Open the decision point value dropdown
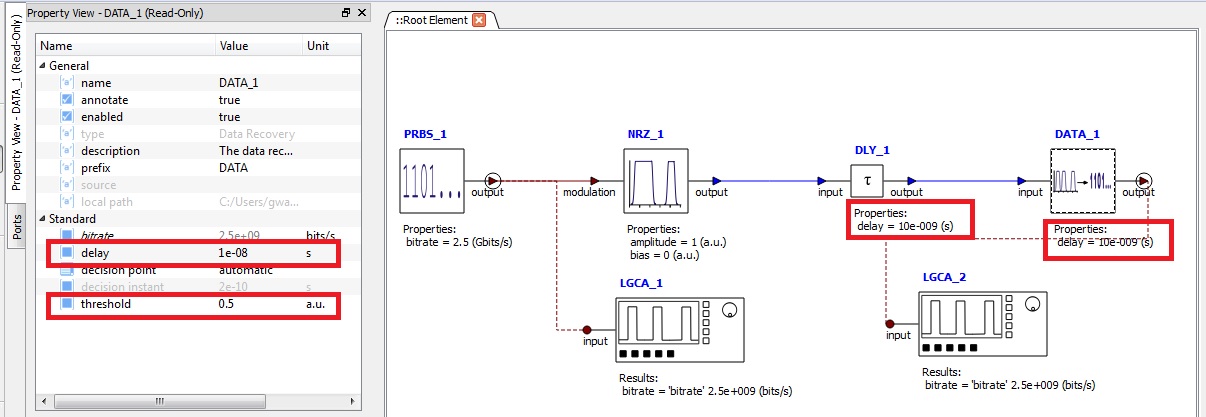 pos(258,270)
